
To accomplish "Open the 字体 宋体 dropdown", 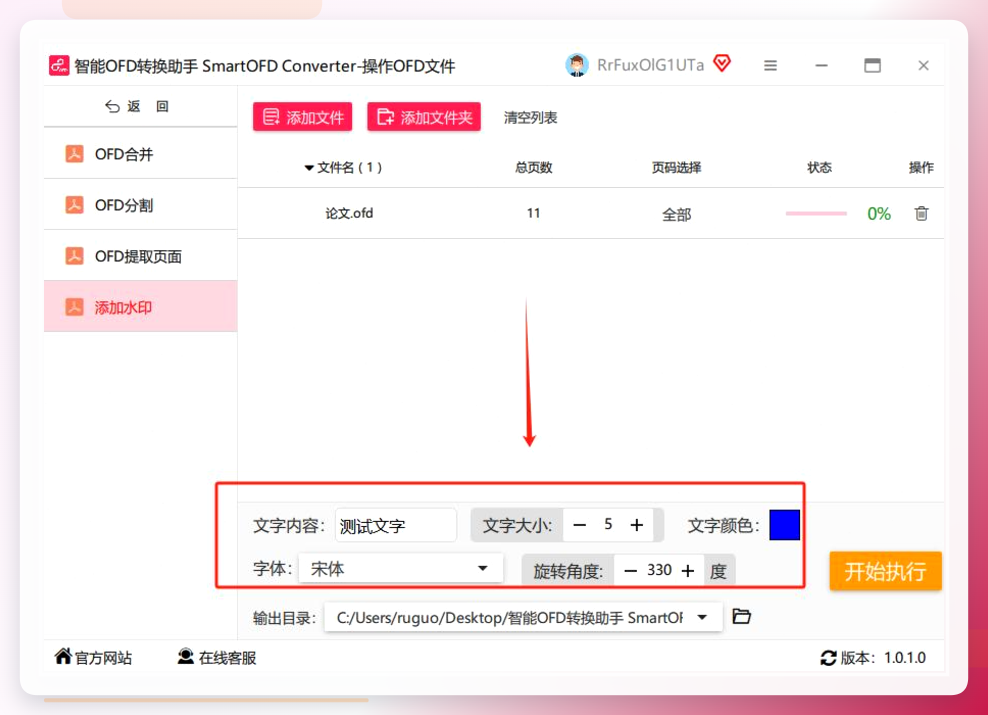I will [401, 569].
